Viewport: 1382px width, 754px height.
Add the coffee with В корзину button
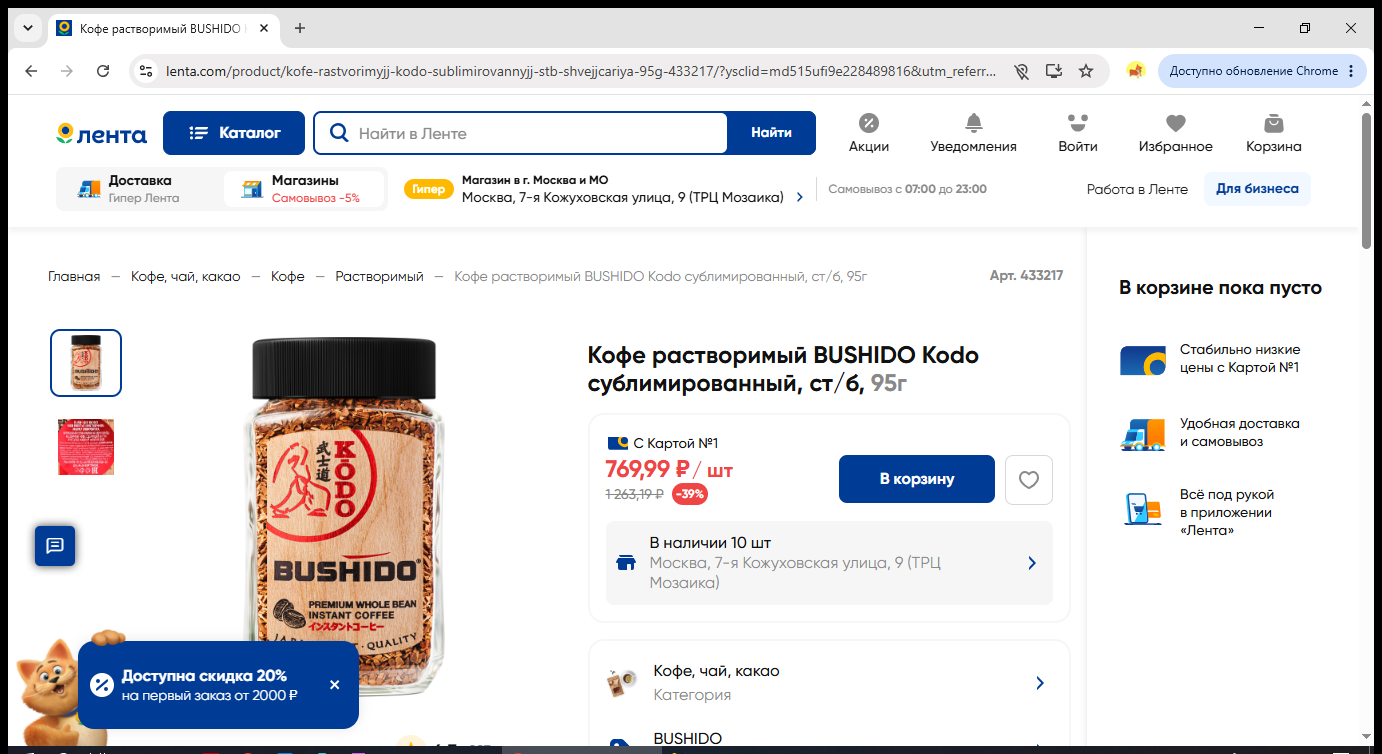[x=917, y=479]
